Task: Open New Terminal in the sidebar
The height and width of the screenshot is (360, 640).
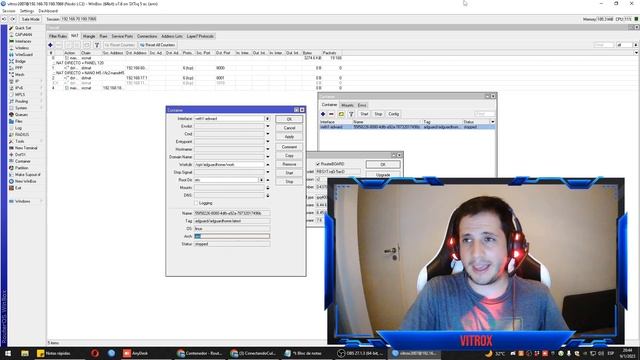Action: (x=26, y=148)
